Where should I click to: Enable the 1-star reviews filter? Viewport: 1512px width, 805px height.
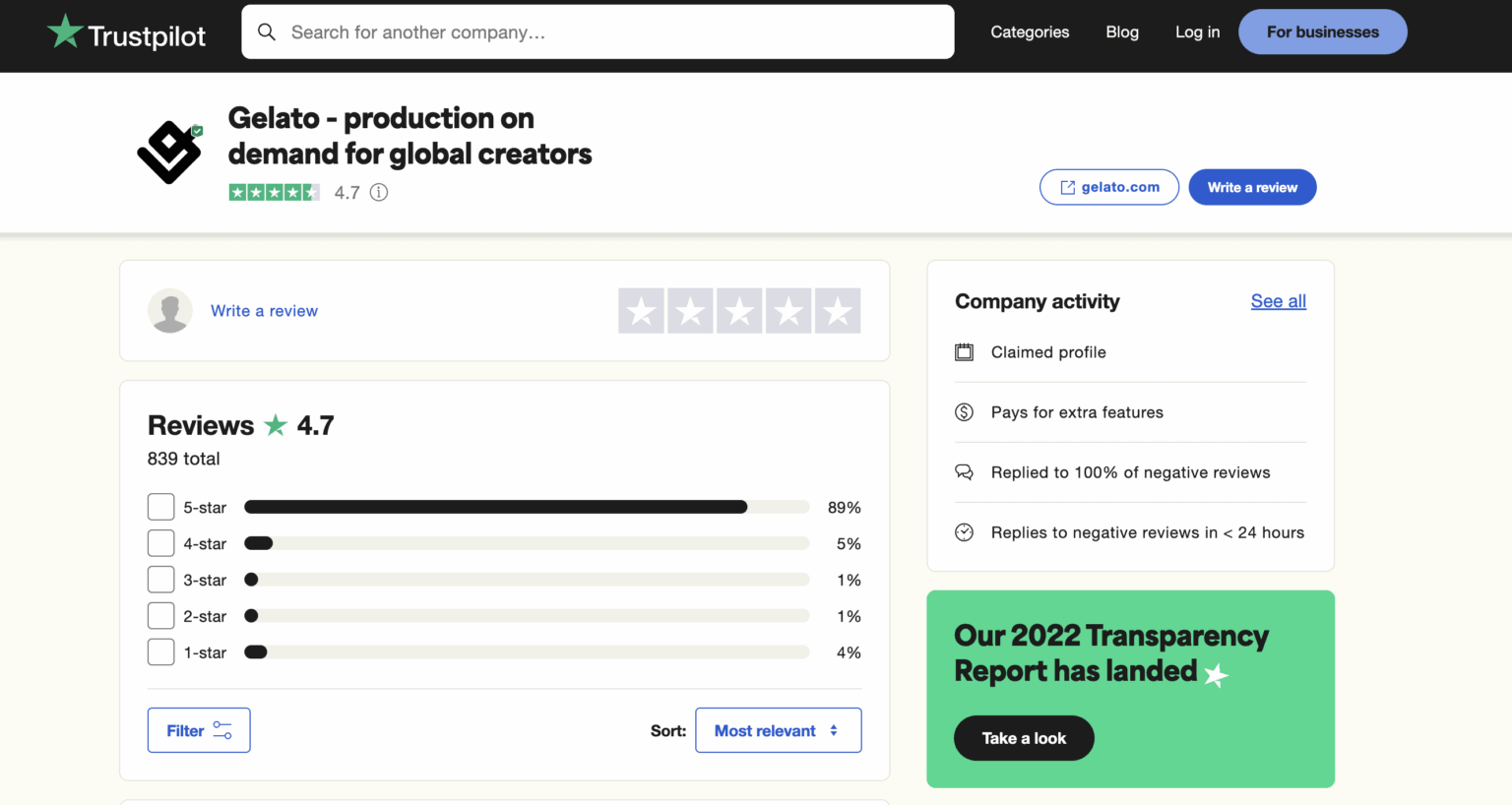click(160, 651)
